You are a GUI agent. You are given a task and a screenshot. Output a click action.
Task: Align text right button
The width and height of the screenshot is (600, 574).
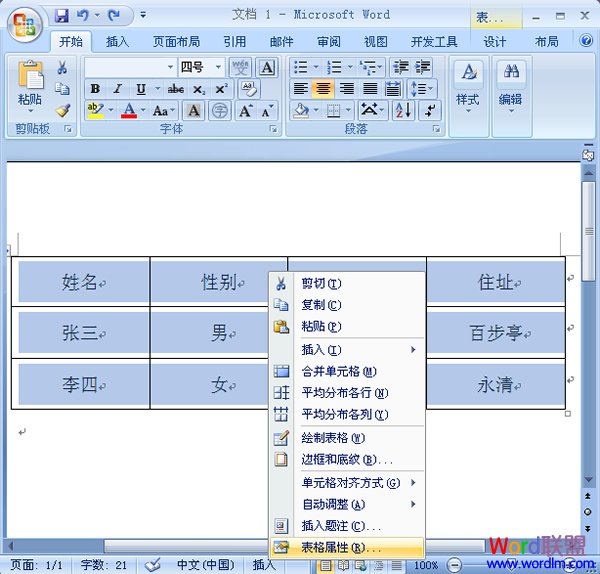347,89
